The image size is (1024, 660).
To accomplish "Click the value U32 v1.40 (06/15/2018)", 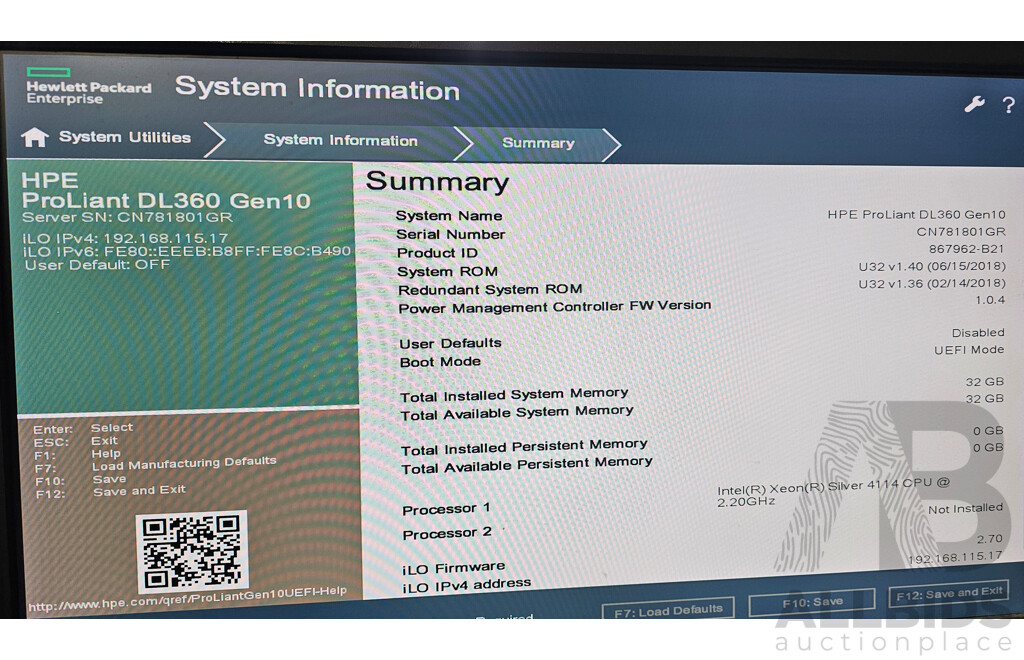I will click(932, 266).
